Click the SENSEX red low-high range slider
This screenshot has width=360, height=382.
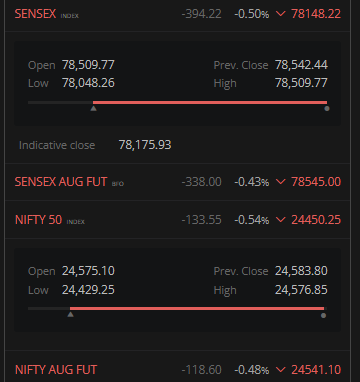[210, 102]
